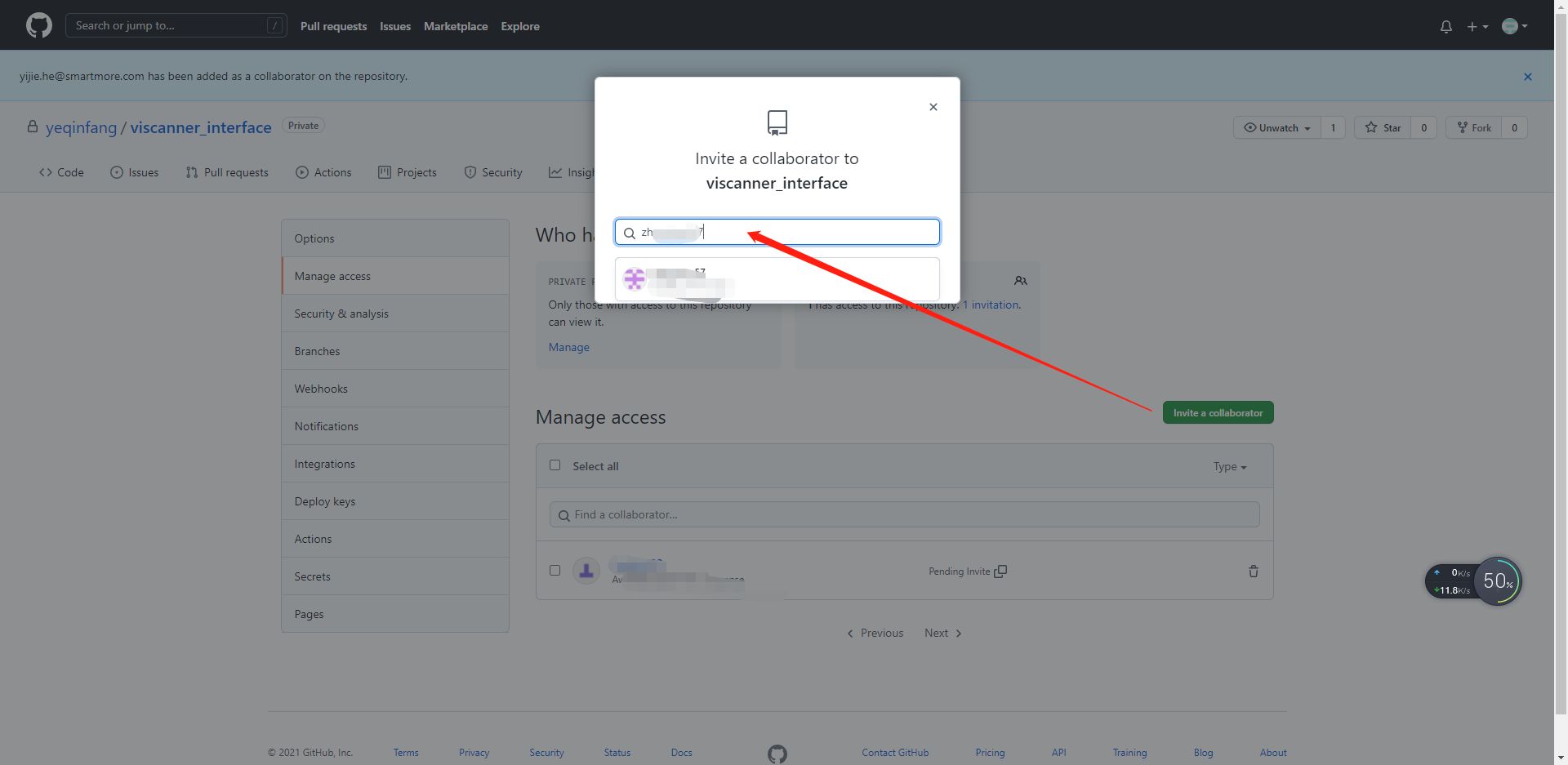Copy the pending invite link icon
This screenshot has width=1568, height=765.
pos(1000,571)
